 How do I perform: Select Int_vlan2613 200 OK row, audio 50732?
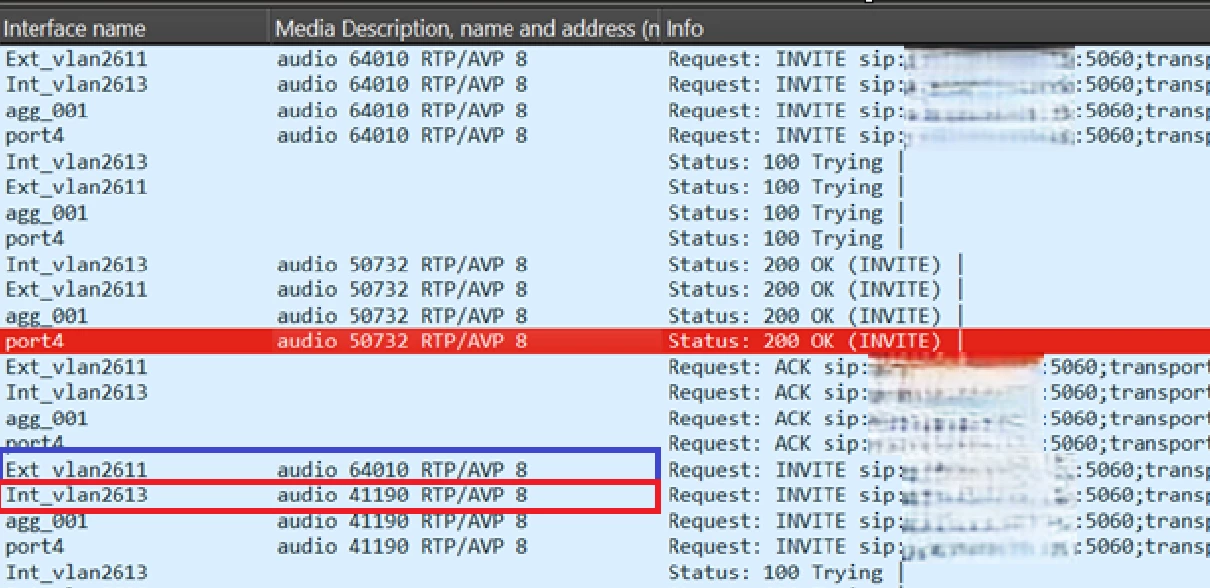click(605, 265)
